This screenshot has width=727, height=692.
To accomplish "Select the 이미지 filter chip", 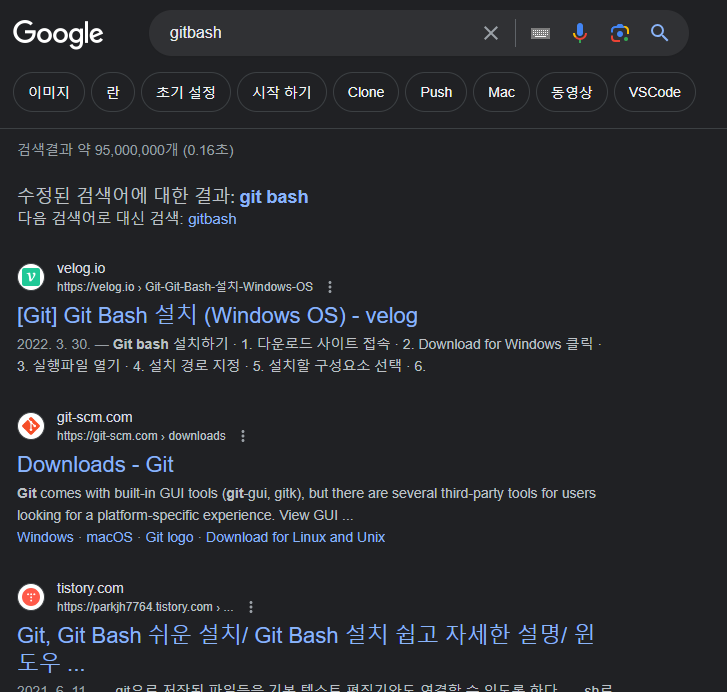I will 49,92.
